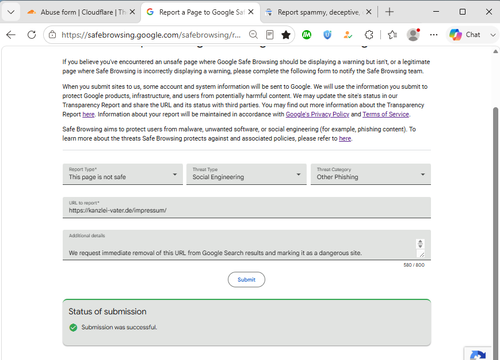This screenshot has height=360, width=500.
Task: Open a new browser tab
Action: pos(389,12)
